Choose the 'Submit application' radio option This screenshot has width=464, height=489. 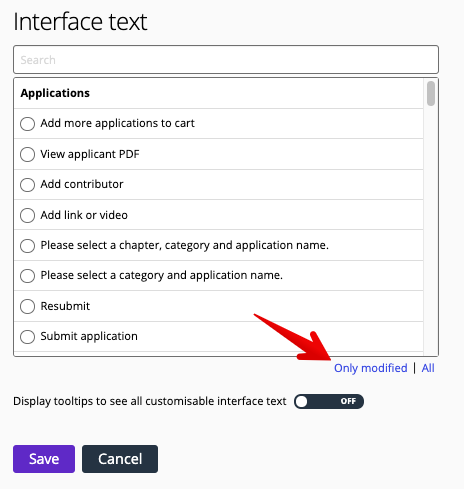27,337
